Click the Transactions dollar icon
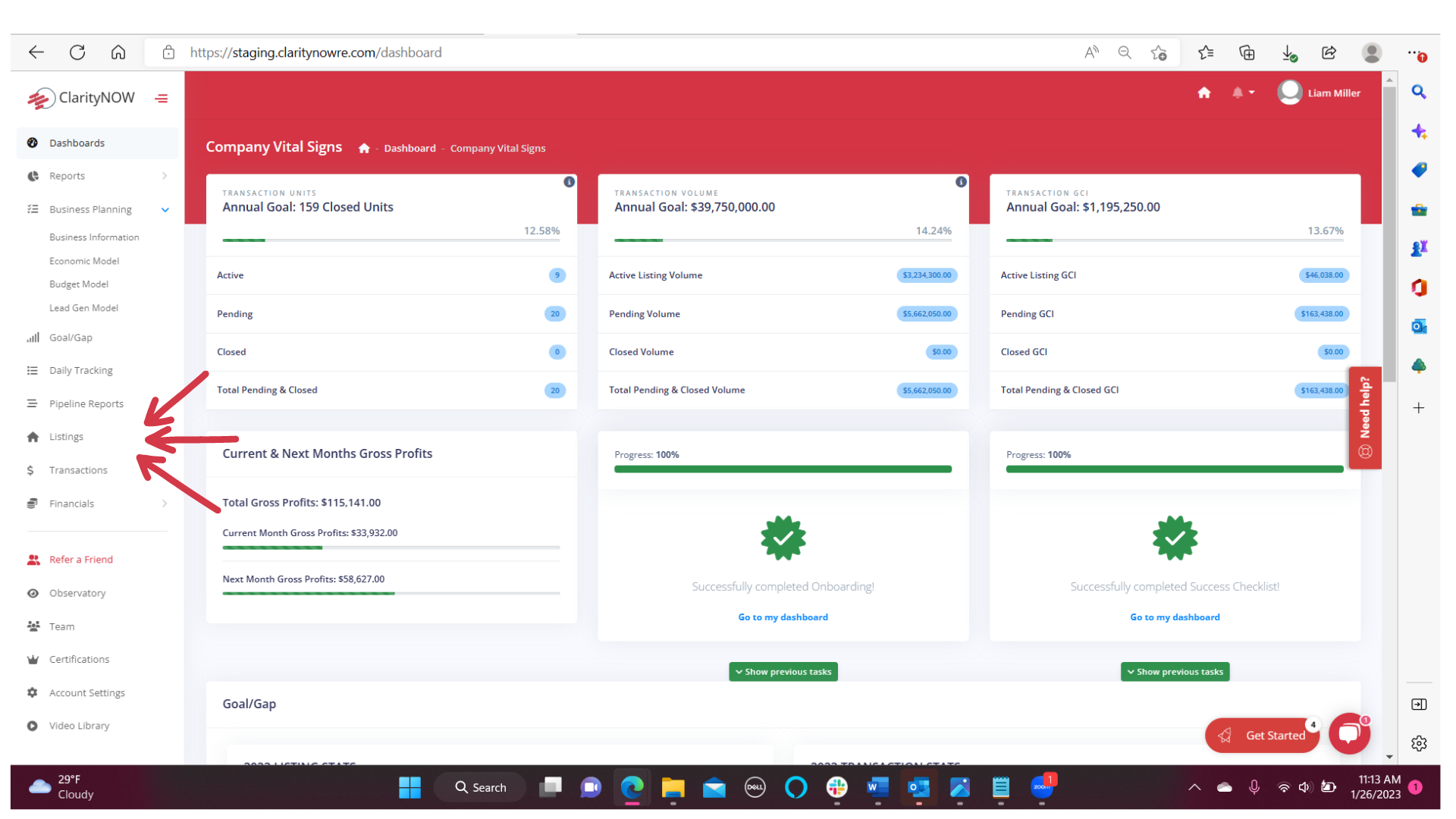 coord(30,470)
